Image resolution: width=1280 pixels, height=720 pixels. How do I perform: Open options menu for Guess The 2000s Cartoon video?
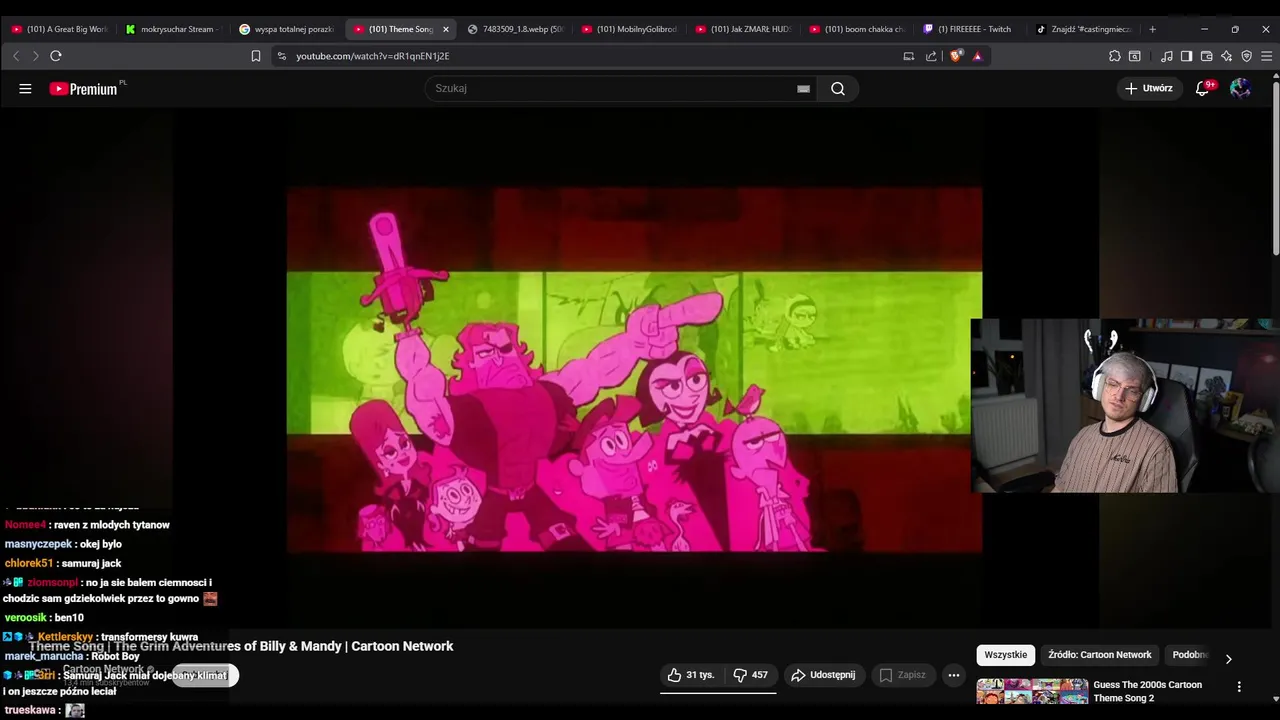pyautogui.click(x=1239, y=687)
